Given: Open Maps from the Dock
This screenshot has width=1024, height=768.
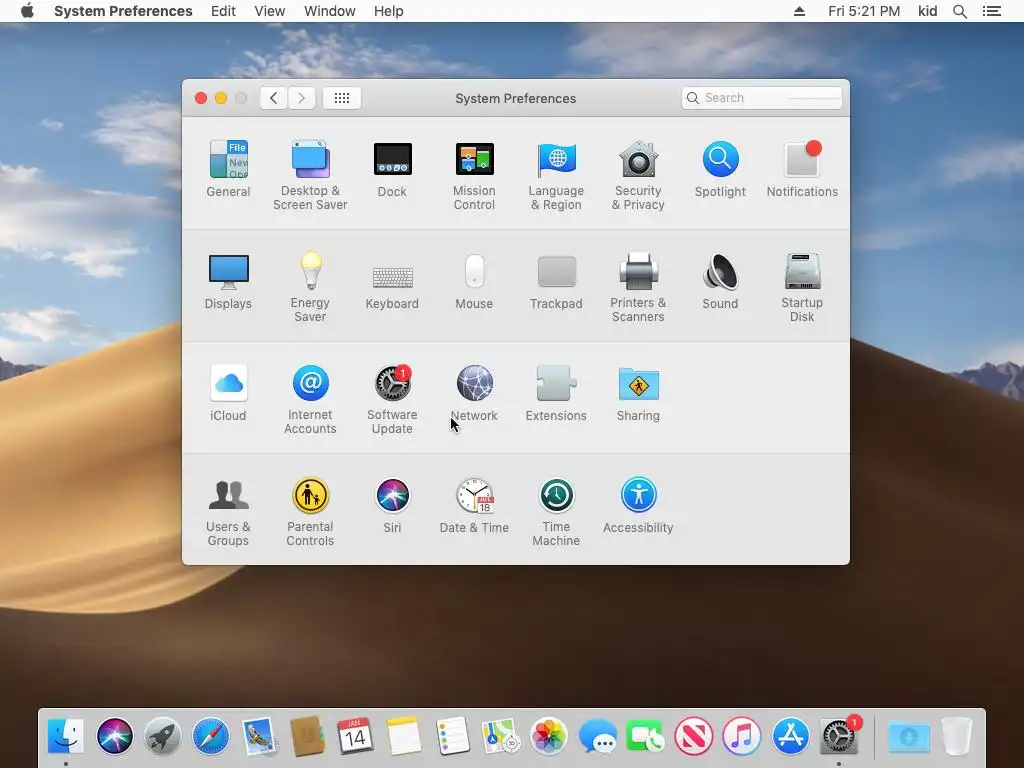Looking at the screenshot, I should (x=501, y=737).
